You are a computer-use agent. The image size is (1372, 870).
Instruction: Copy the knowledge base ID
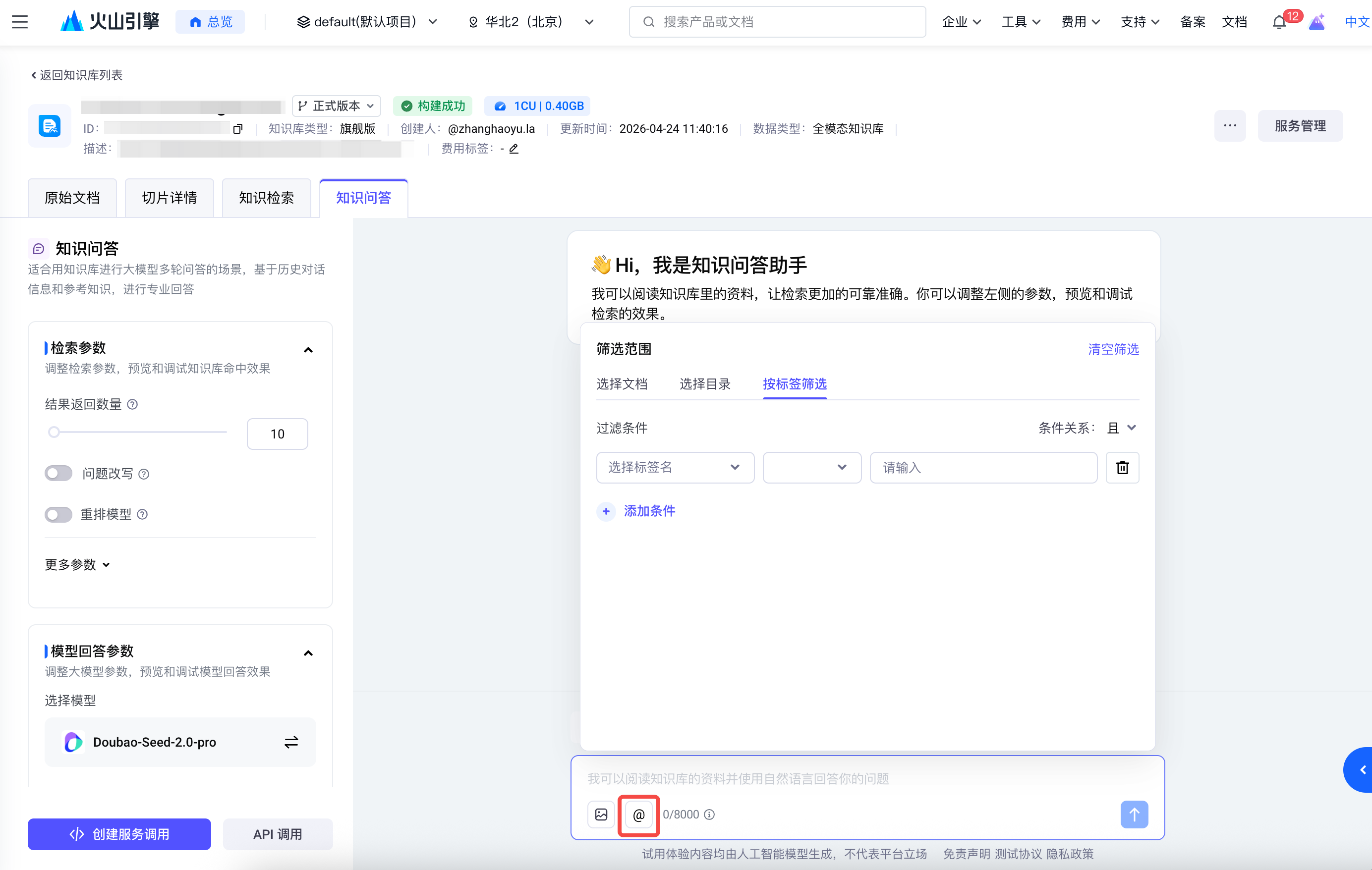[x=238, y=129]
